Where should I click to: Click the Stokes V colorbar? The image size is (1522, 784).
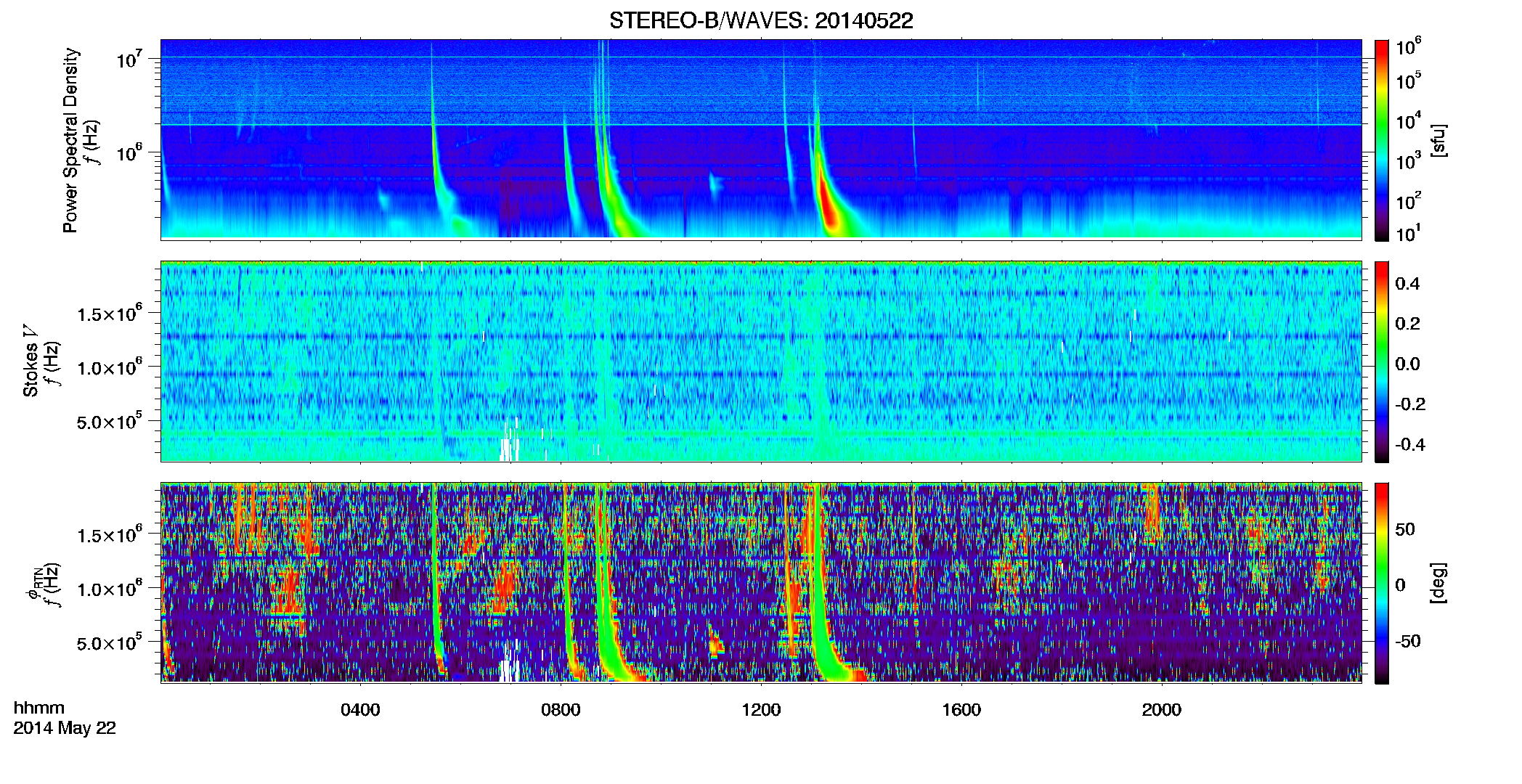[x=1381, y=362]
